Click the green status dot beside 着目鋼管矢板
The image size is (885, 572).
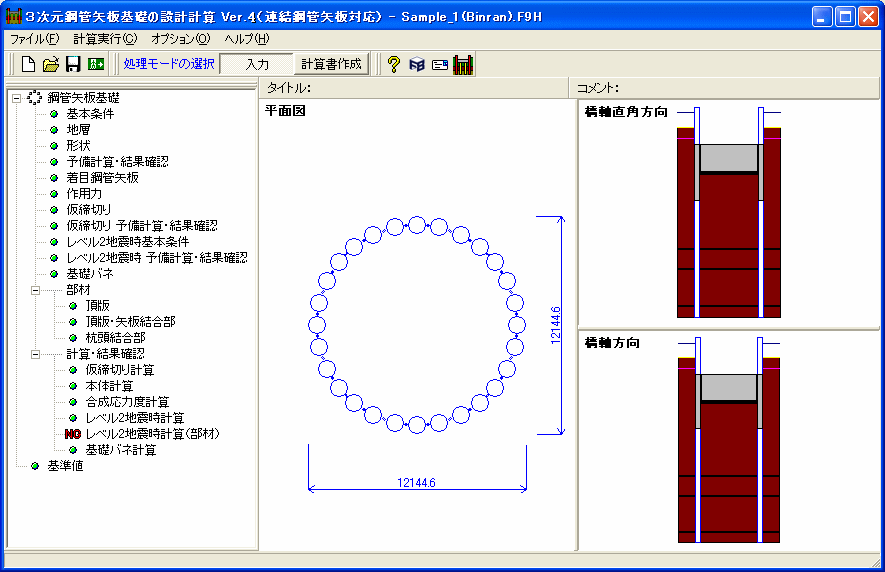[54, 178]
